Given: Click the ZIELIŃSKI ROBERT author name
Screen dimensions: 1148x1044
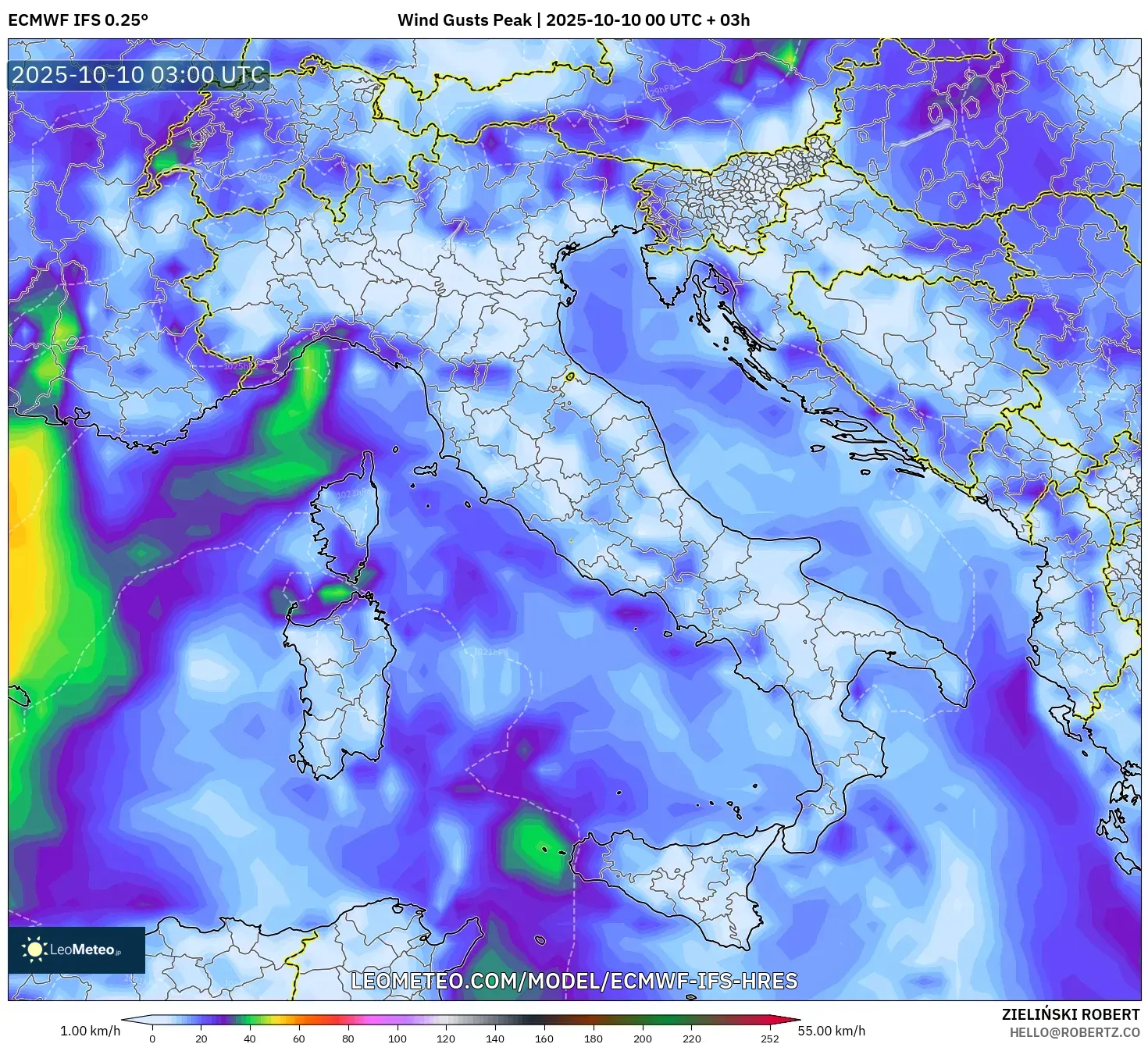Looking at the screenshot, I should [x=1070, y=1014].
